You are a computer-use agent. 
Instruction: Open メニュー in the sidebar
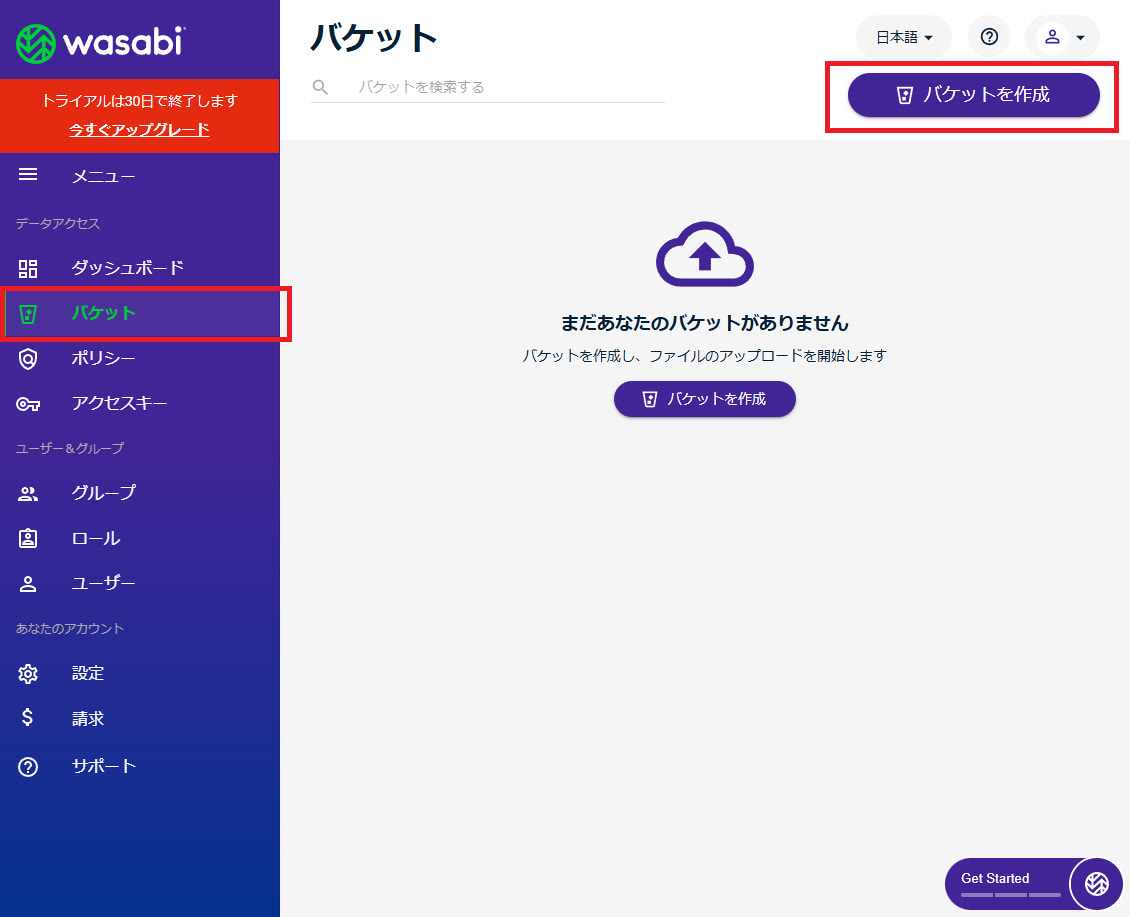[x=140, y=176]
